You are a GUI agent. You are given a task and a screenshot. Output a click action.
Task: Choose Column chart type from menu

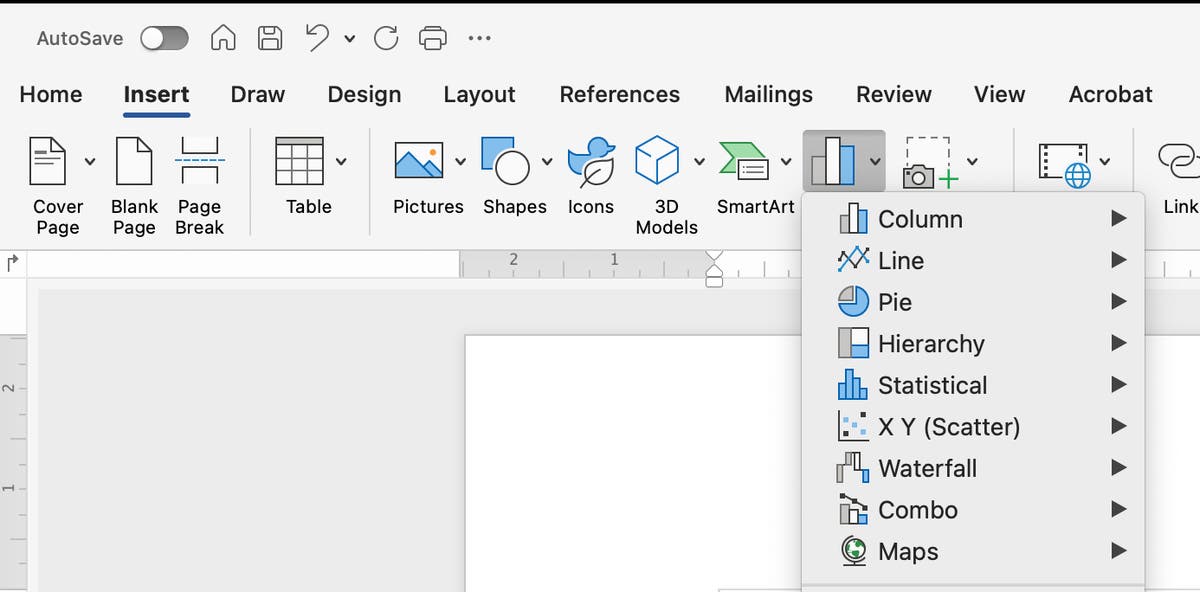point(973,219)
